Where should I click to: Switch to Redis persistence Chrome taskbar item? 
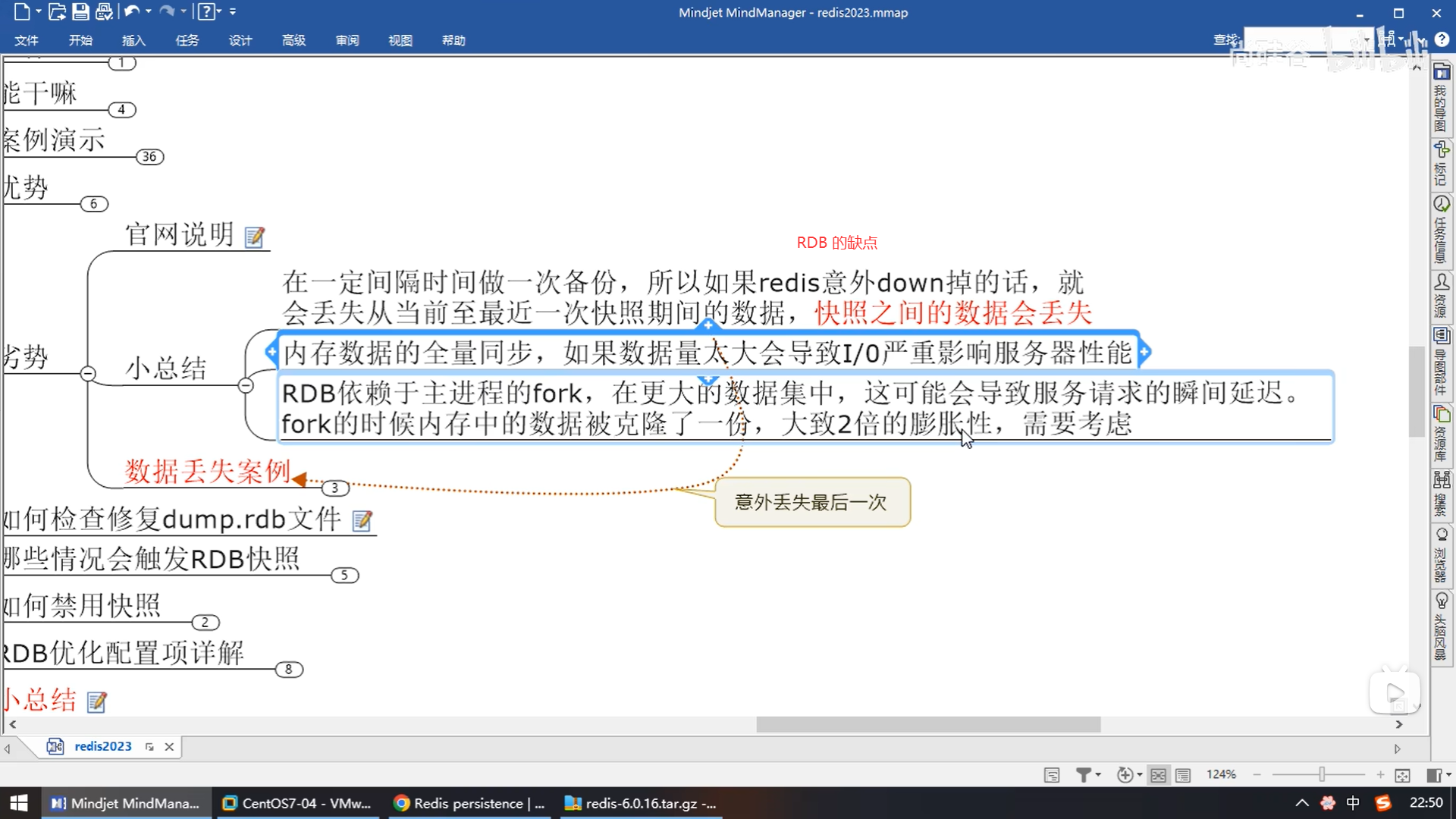pos(470,803)
